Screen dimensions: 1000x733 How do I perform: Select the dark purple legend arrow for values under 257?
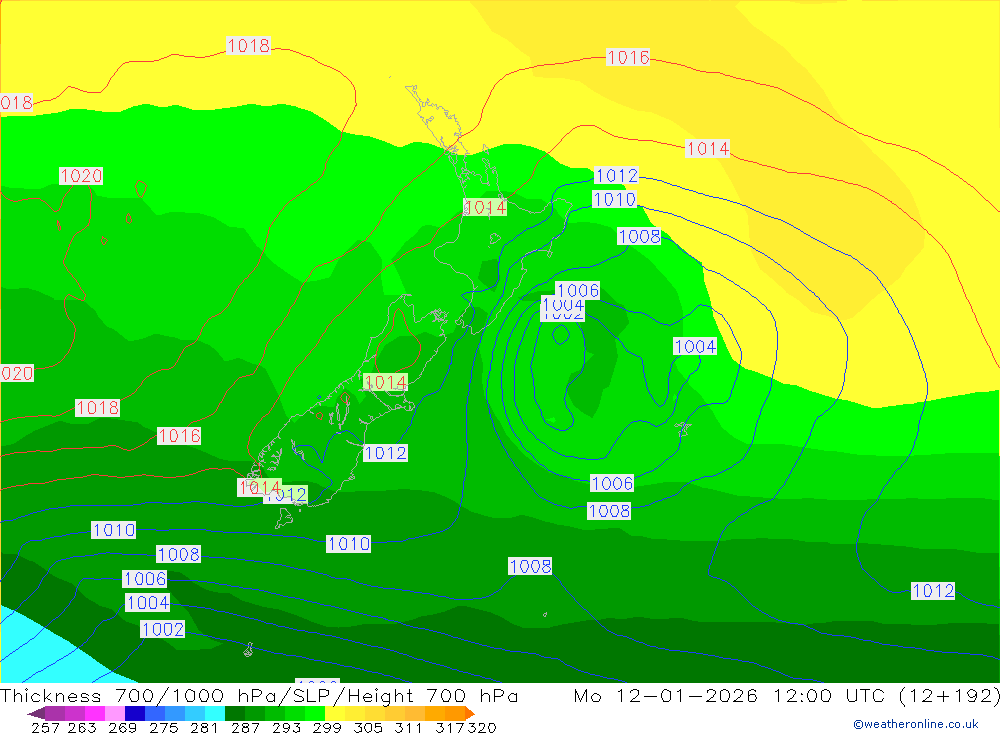coord(36,713)
